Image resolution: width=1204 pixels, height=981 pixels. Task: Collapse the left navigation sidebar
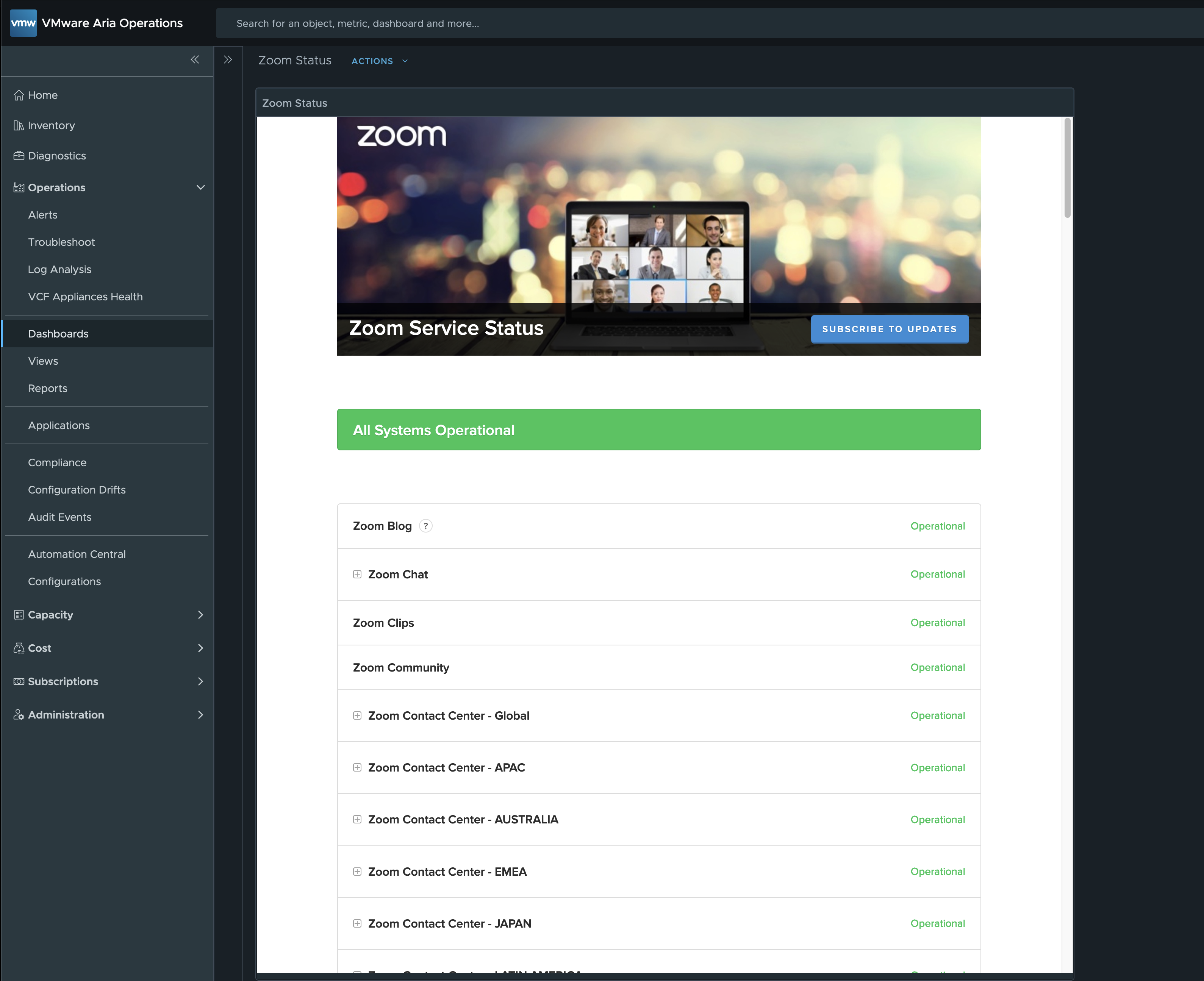click(194, 59)
